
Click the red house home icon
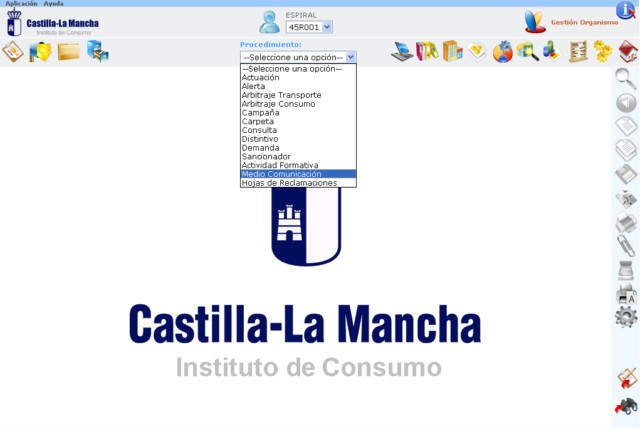[x=628, y=51]
